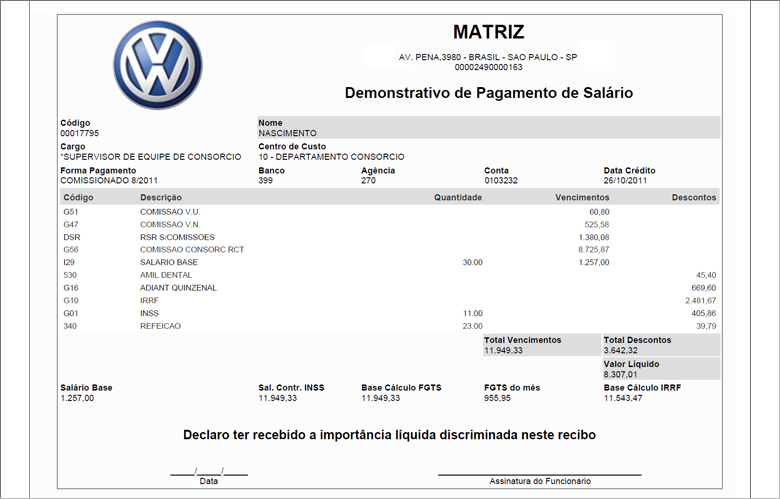The width and height of the screenshot is (780, 499).
Task: Click the discount 45,40
Action: click(706, 275)
